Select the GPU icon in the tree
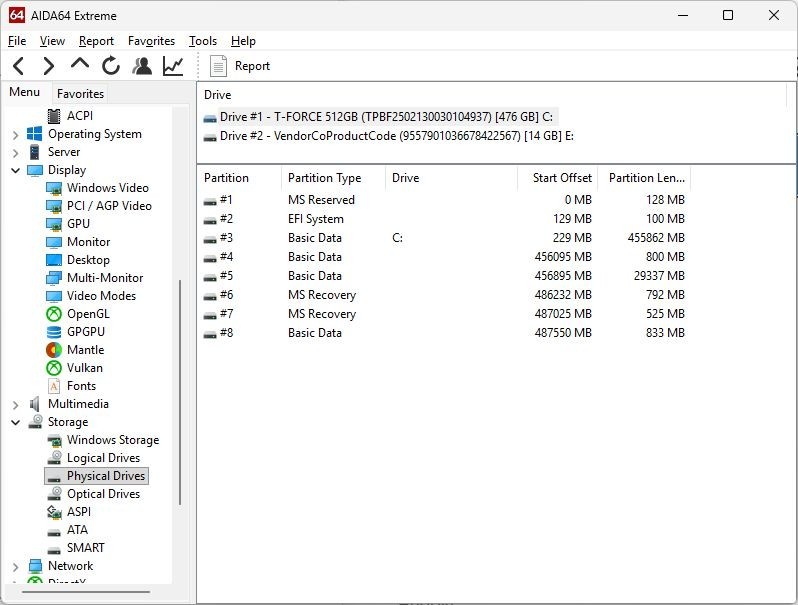This screenshot has width=798, height=605. click(54, 224)
